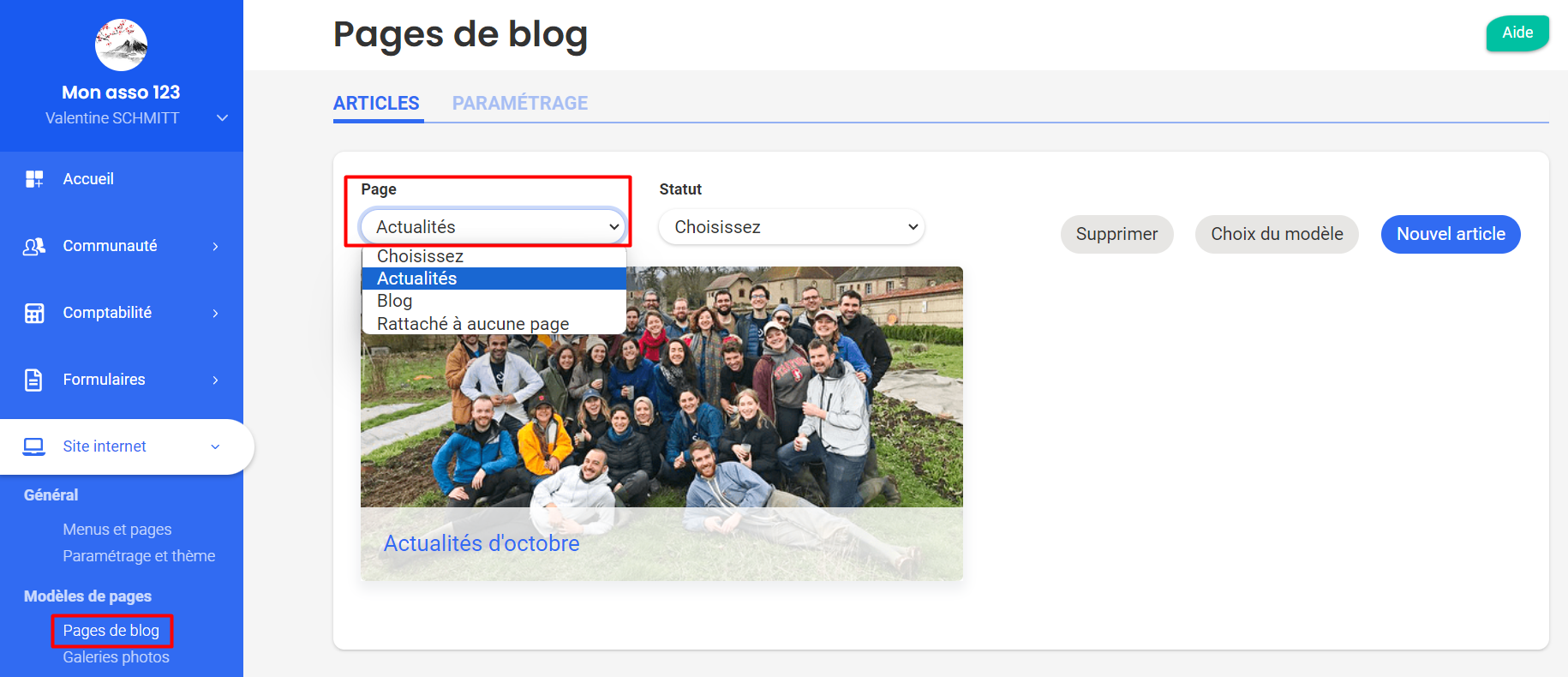
Task: Collapse the Site internet menu chevron
Action: [x=216, y=446]
